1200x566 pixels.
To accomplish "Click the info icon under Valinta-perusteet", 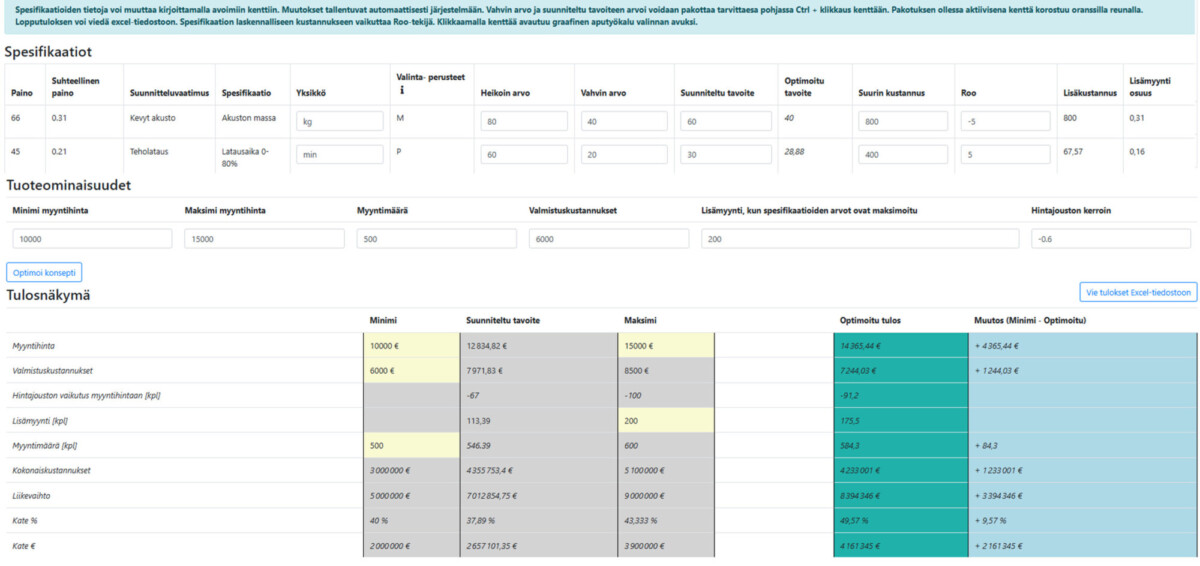I will click(401, 90).
